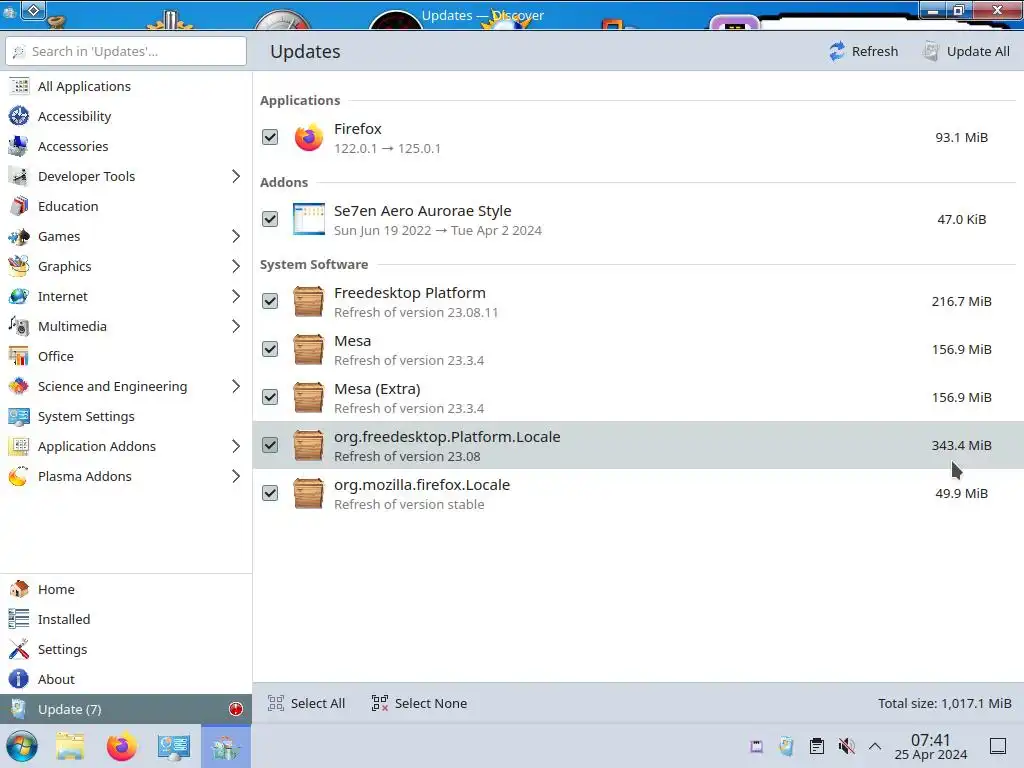The width and height of the screenshot is (1024, 768).
Task: Select the Mesa (Extra) row title
Action: (377, 389)
